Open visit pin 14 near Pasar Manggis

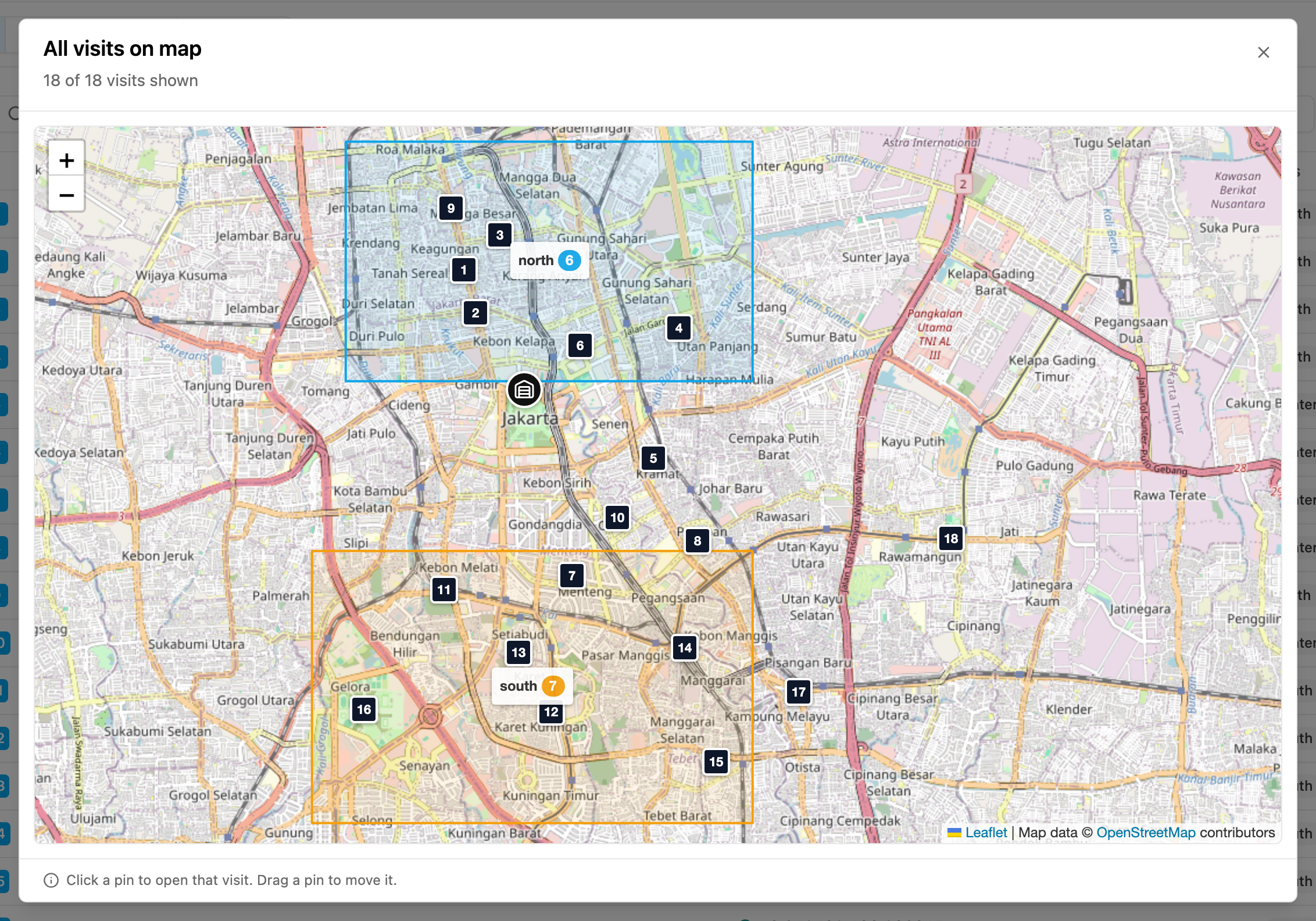tap(685, 648)
